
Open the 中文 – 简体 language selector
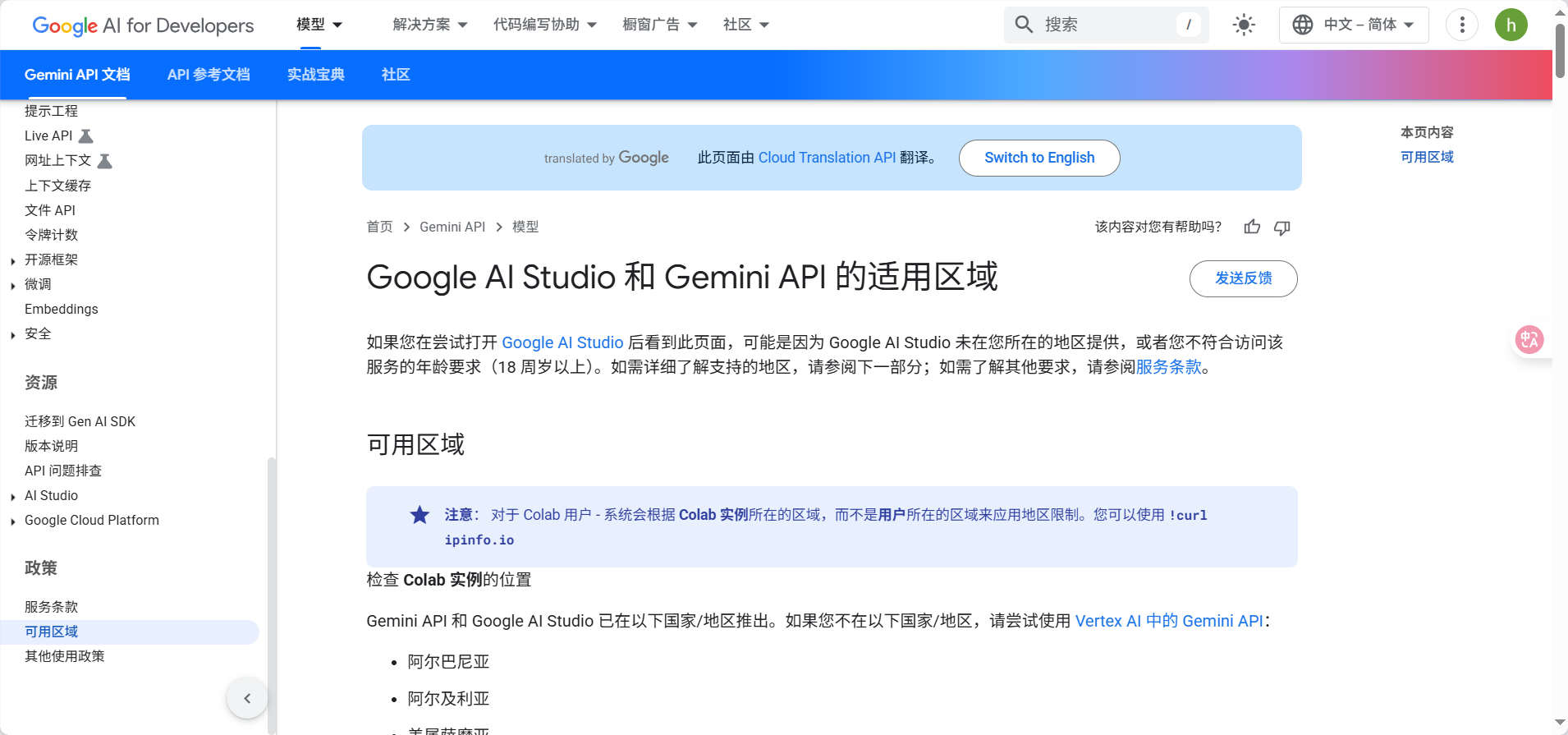1354,25
